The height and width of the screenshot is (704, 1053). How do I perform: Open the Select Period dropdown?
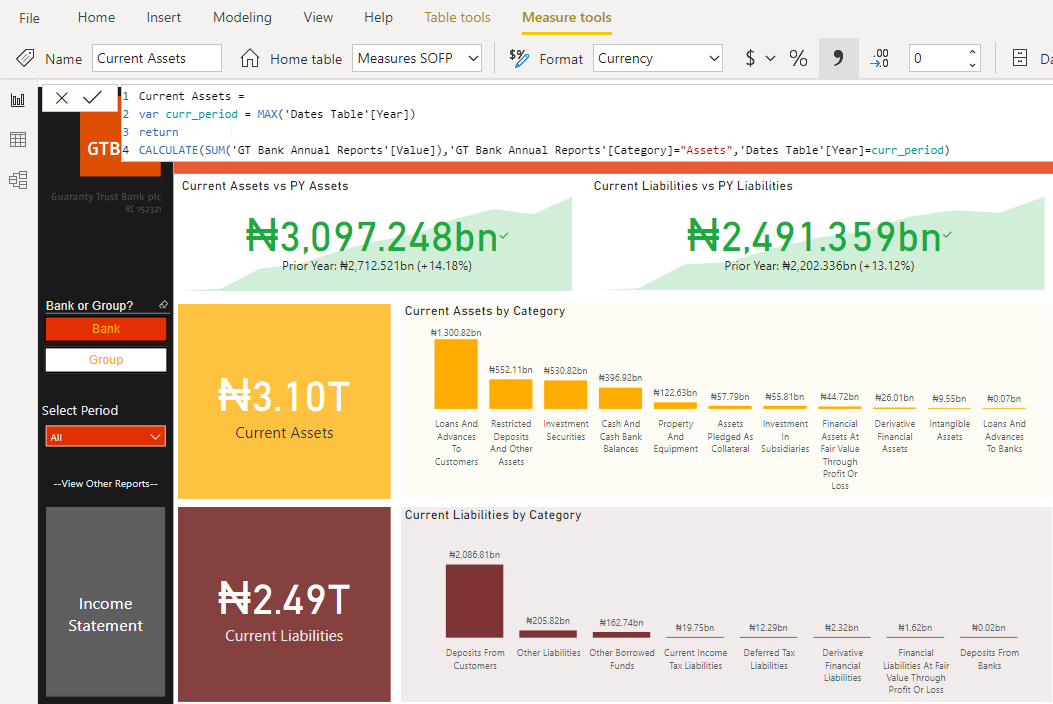coord(105,437)
